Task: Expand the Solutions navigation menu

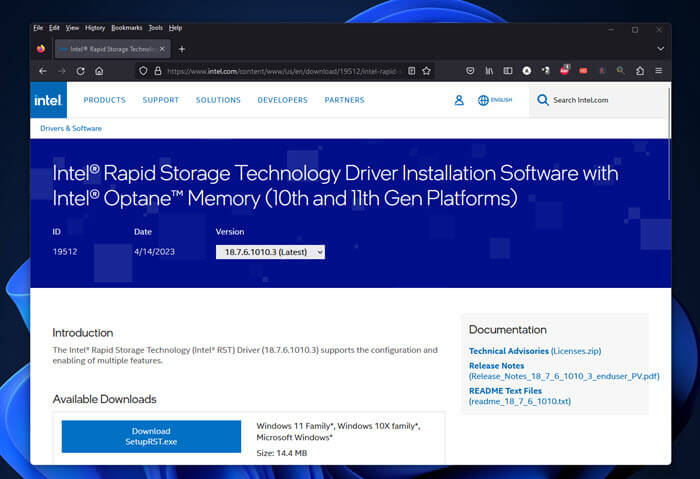Action: tap(218, 100)
